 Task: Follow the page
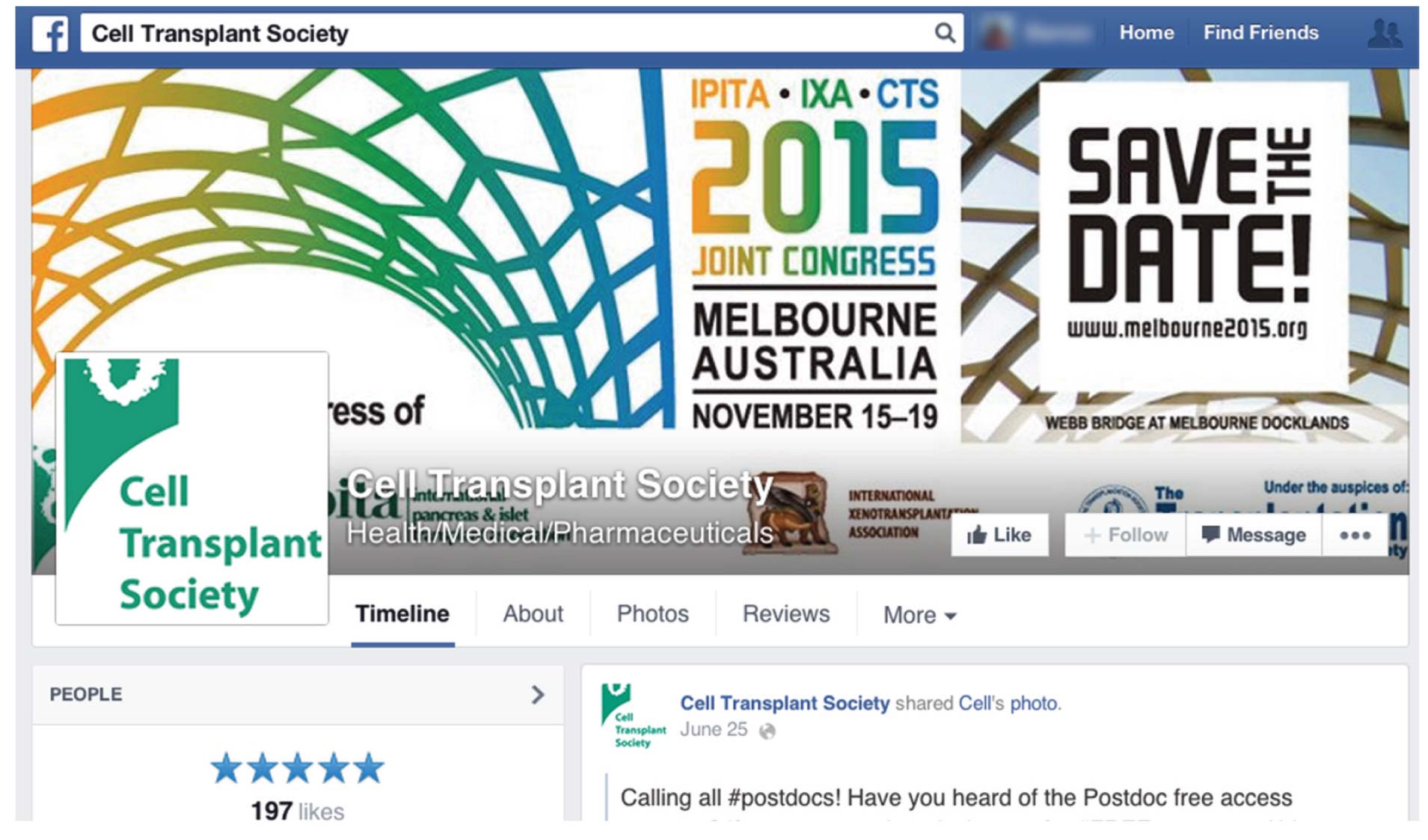tap(1125, 535)
